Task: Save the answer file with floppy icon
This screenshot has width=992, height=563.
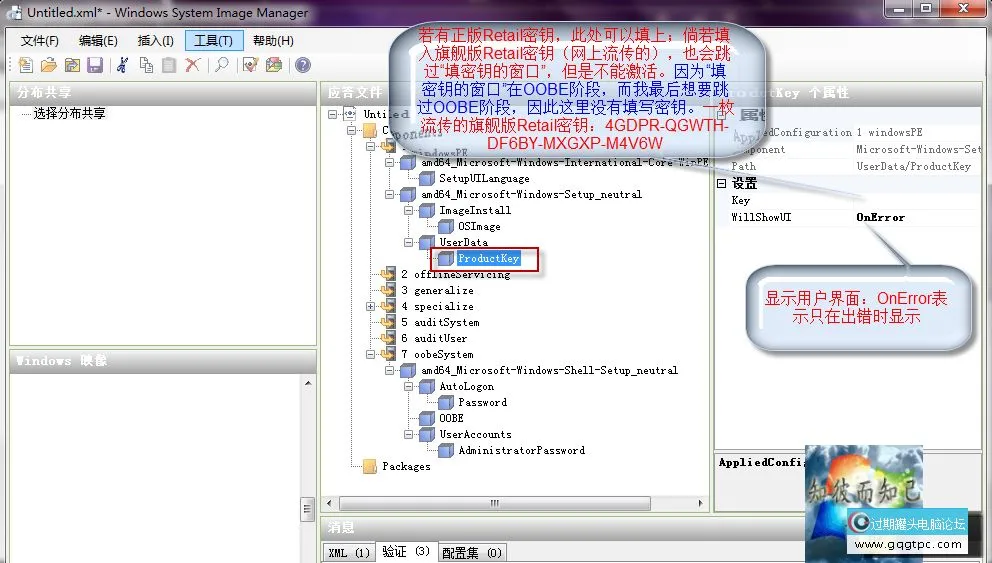Action: tap(95, 65)
